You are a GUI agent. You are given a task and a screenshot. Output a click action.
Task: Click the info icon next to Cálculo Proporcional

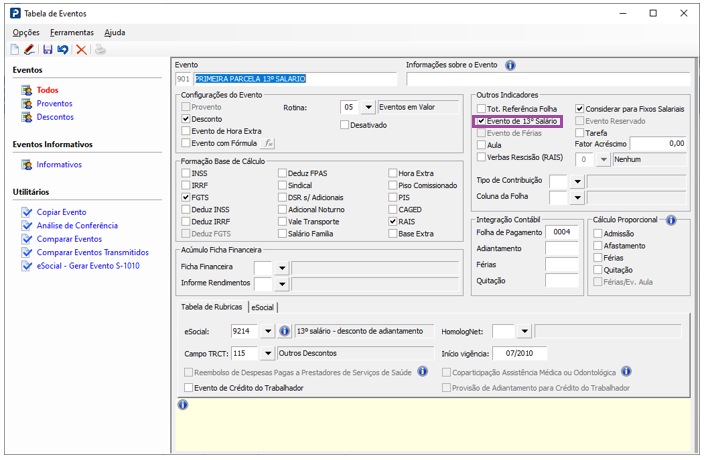(671, 219)
